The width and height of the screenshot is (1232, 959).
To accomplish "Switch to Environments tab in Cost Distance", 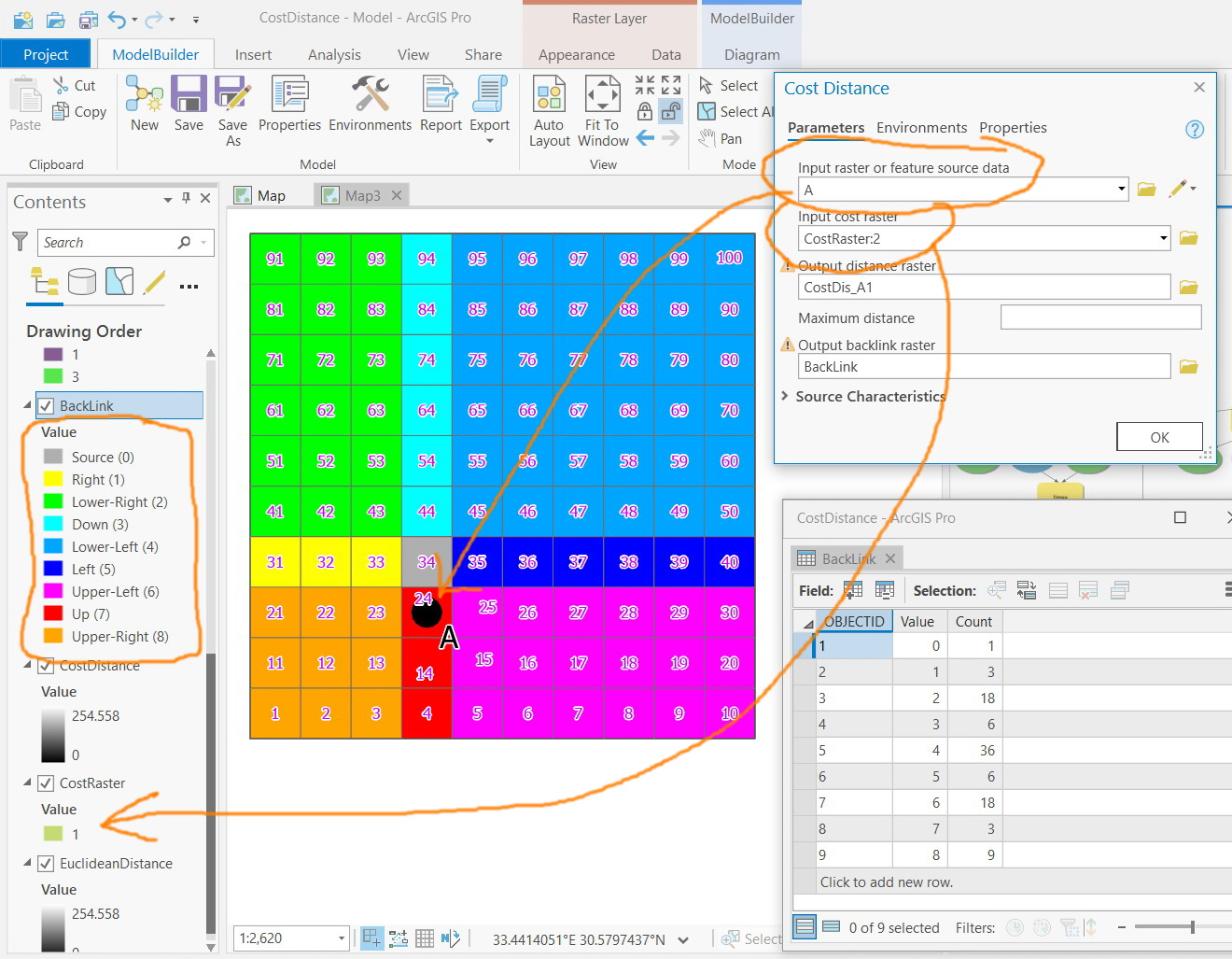I will coord(921,128).
